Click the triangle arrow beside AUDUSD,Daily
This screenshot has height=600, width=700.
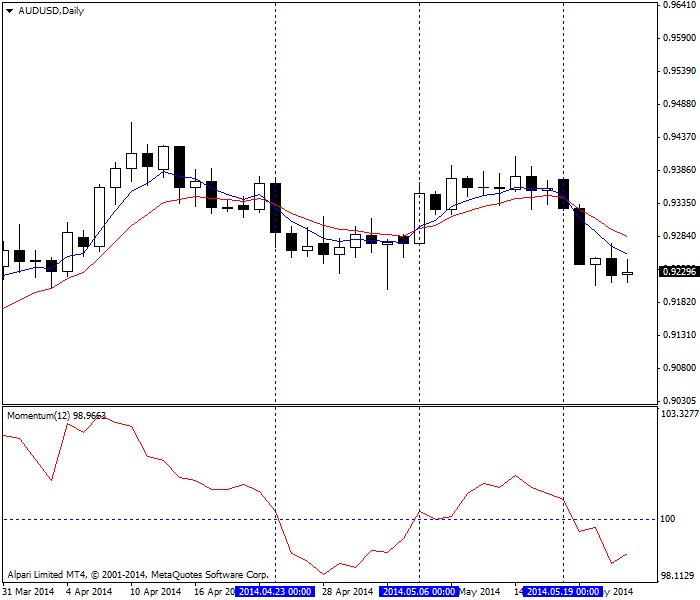9,10
